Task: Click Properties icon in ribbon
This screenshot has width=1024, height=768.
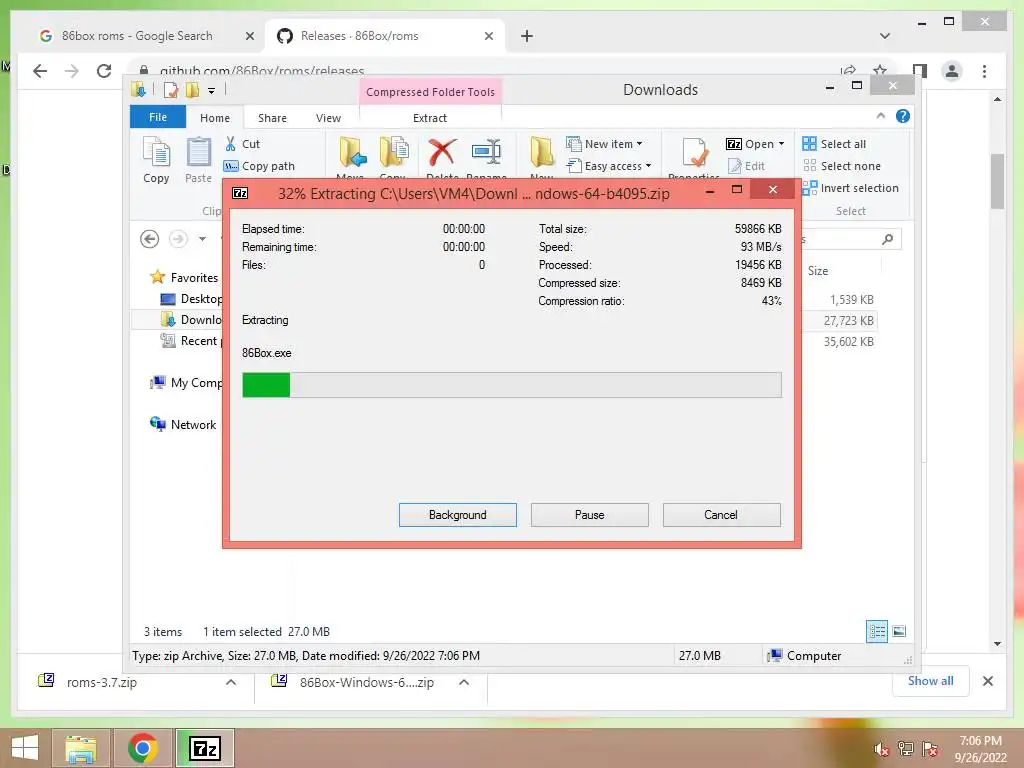Action: 694,152
